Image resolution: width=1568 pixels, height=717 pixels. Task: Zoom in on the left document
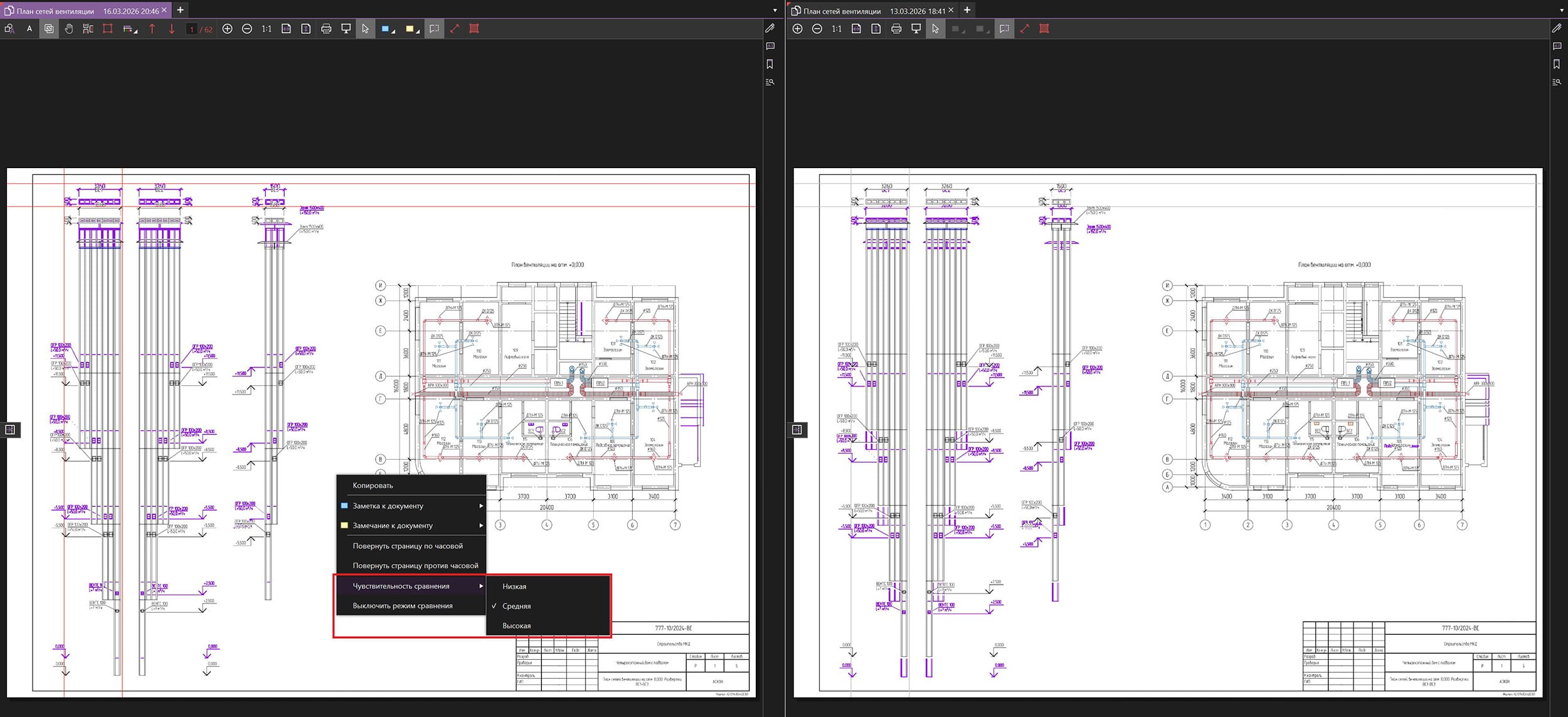[228, 29]
